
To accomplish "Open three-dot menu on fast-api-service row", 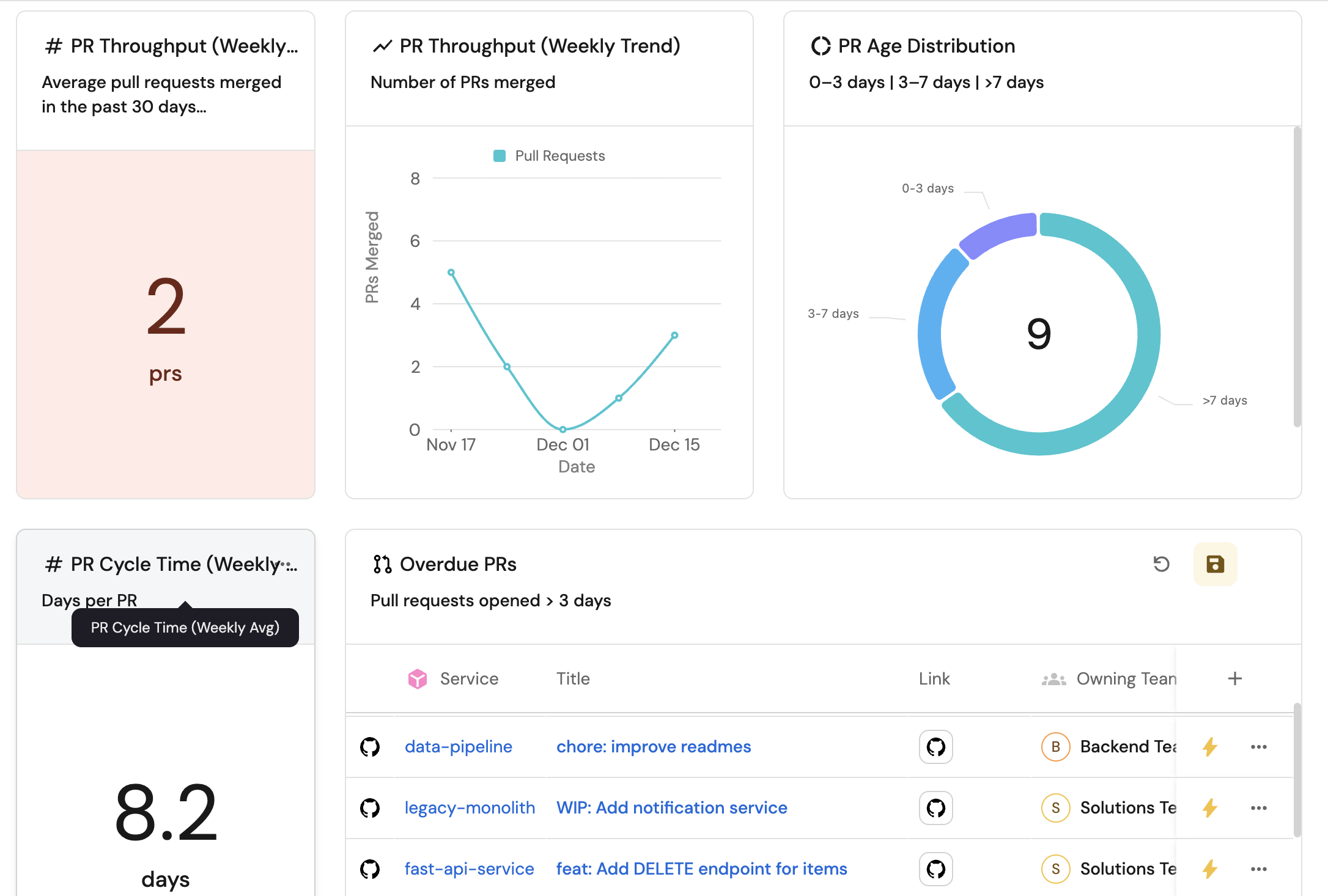I will [1258, 868].
